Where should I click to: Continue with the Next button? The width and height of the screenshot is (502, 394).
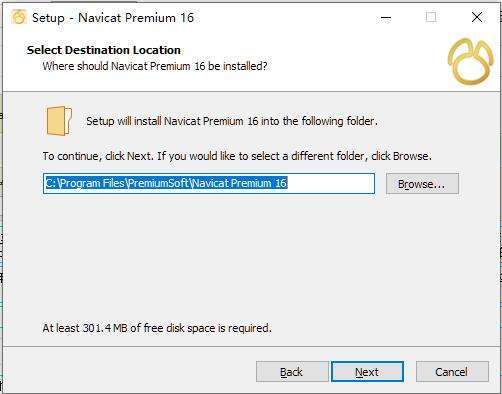[367, 372]
